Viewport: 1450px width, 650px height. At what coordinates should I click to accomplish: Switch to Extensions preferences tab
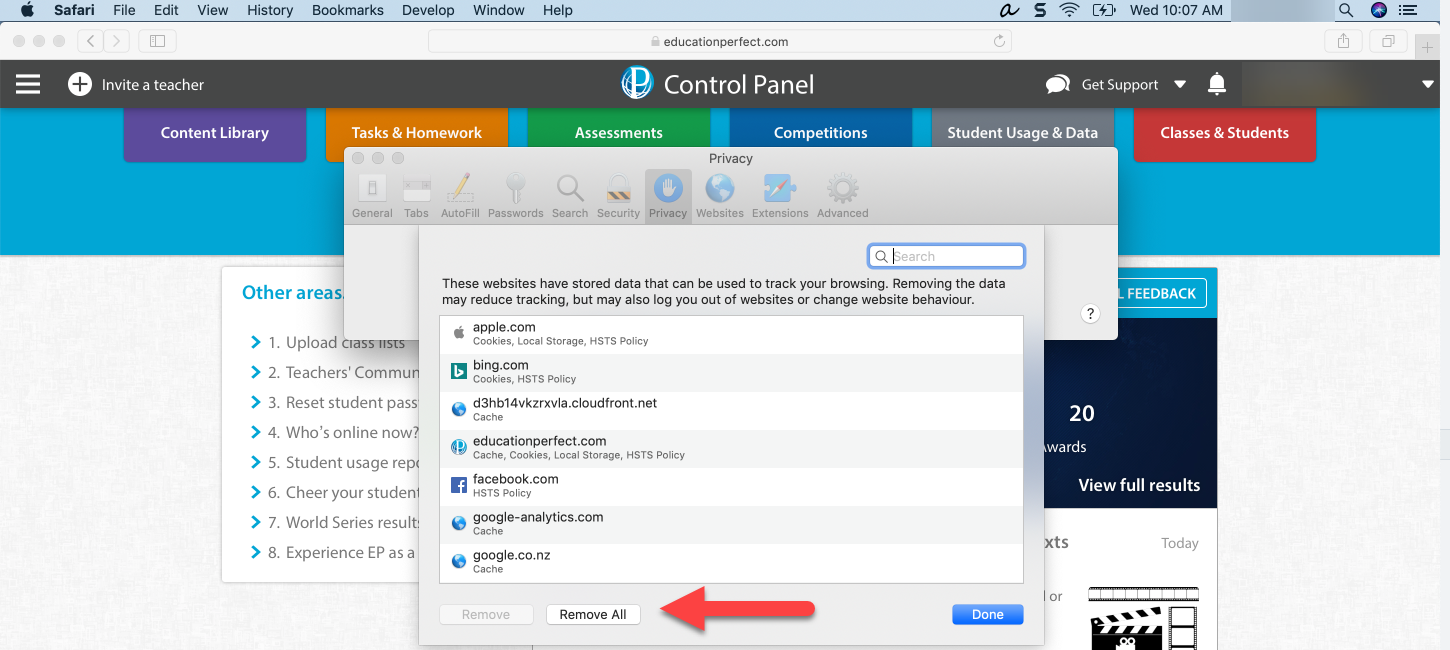(780, 196)
